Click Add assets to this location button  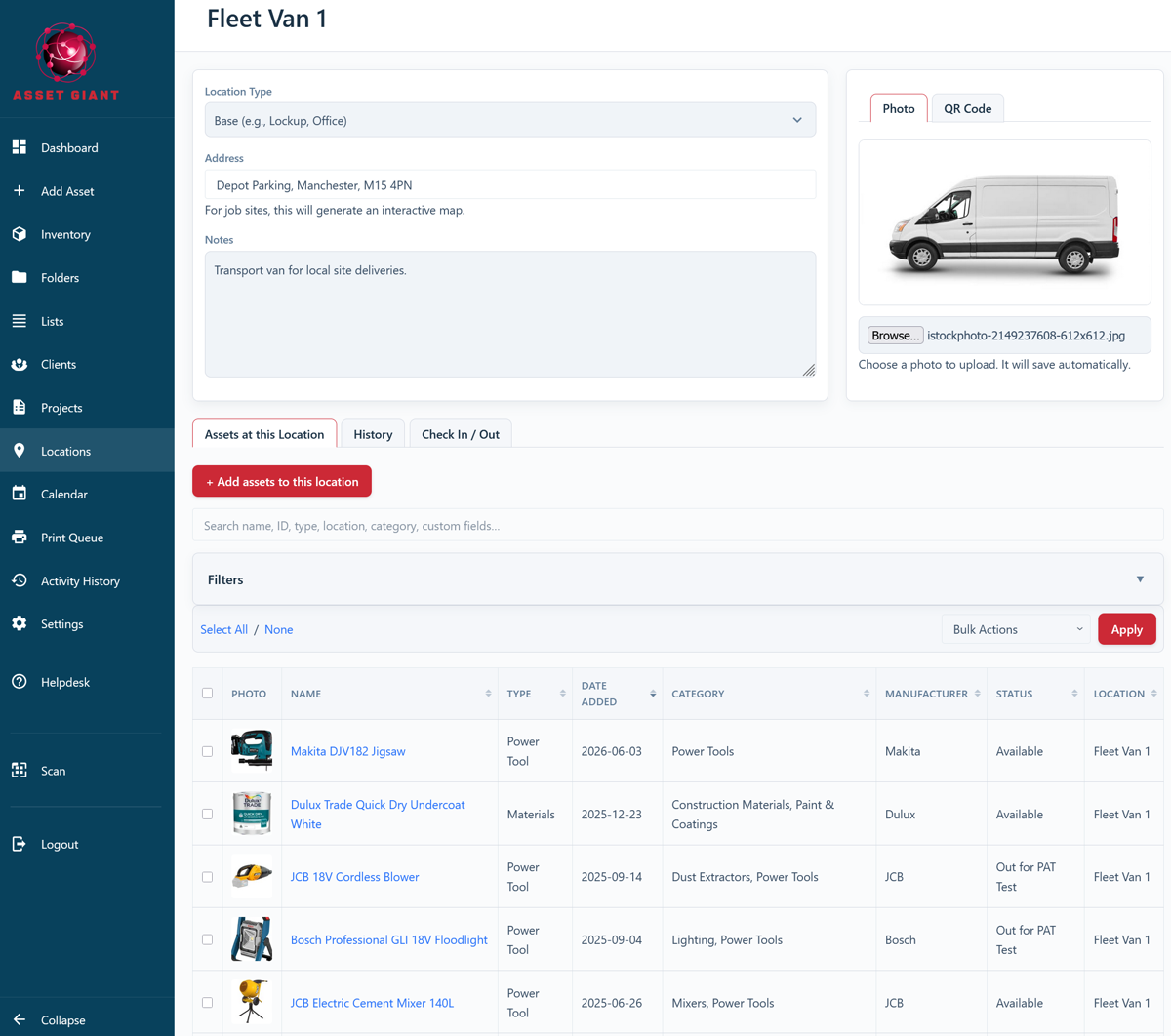pyautogui.click(x=282, y=481)
